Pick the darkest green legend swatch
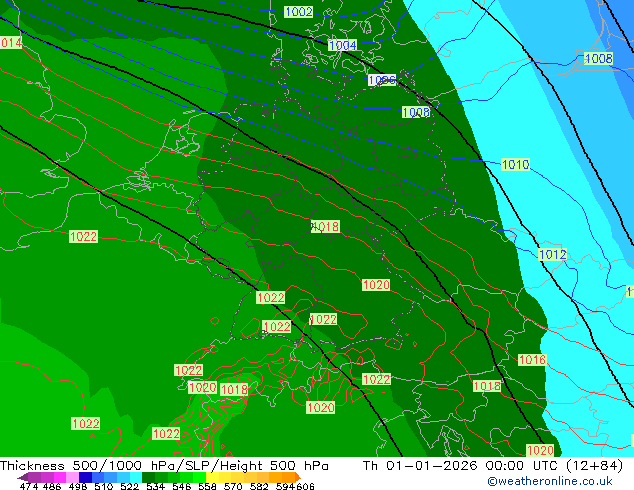634x490 pixels. (148, 477)
